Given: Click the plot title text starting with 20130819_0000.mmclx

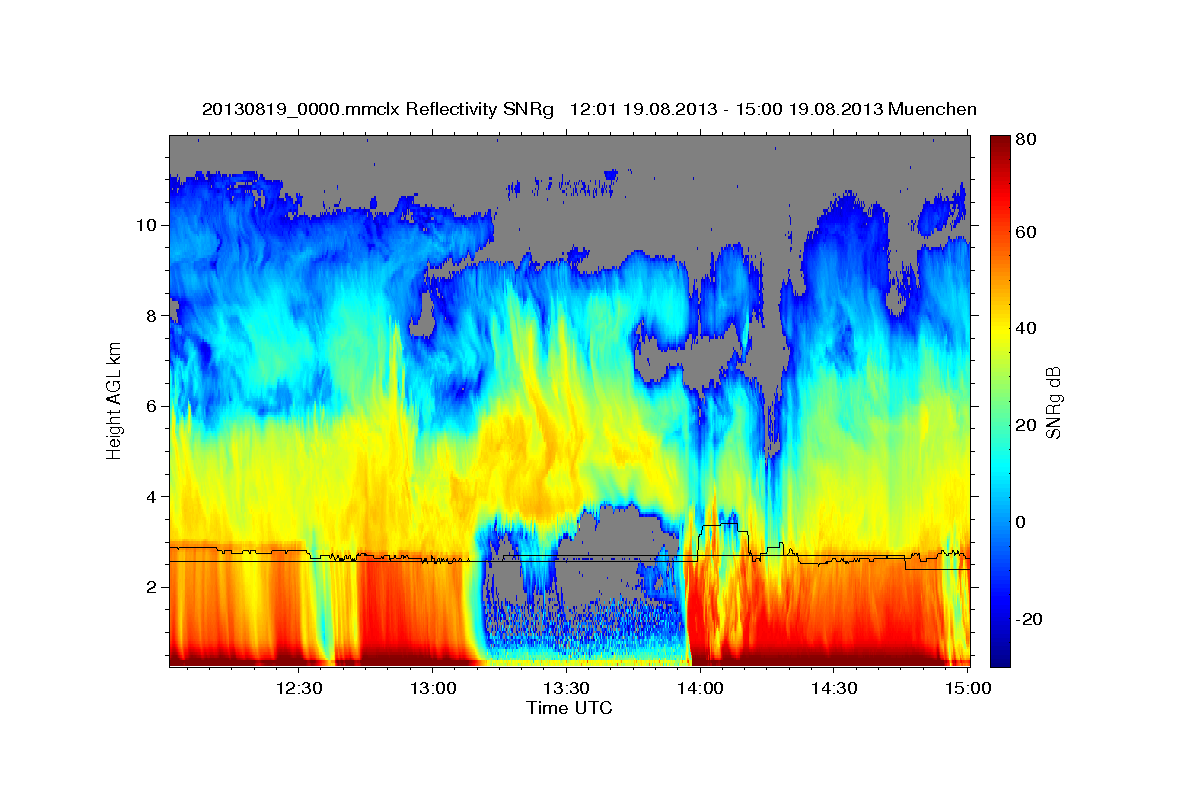Looking at the screenshot, I should (x=589, y=109).
